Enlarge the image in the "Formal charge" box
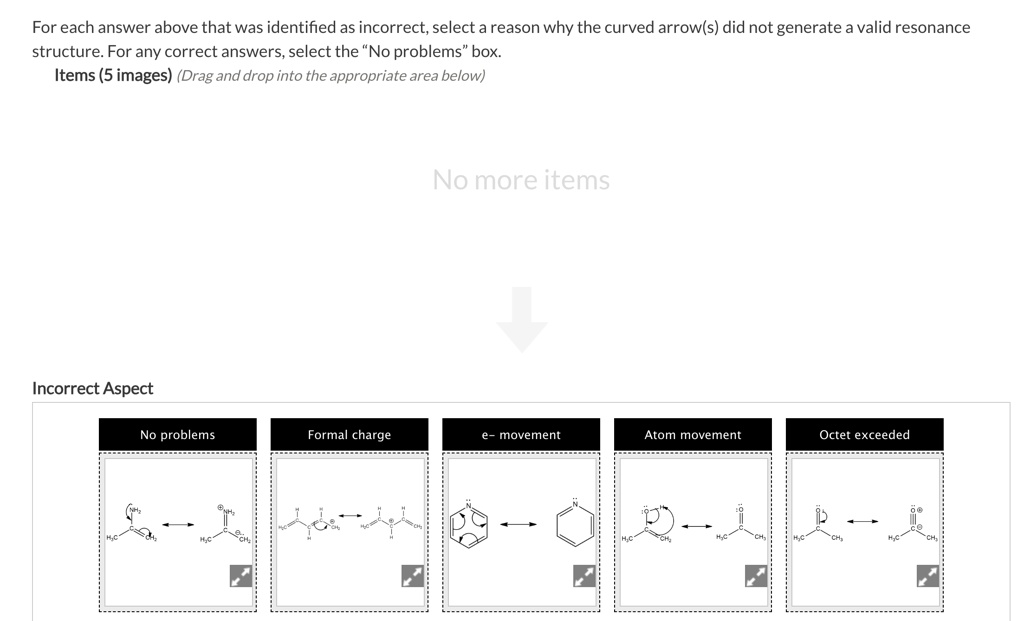The height and width of the screenshot is (621, 1024). pos(411,576)
